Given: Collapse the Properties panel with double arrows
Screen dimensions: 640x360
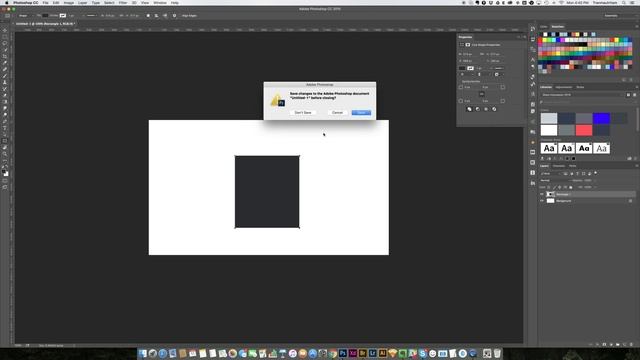Looking at the screenshot, I should [519, 37].
